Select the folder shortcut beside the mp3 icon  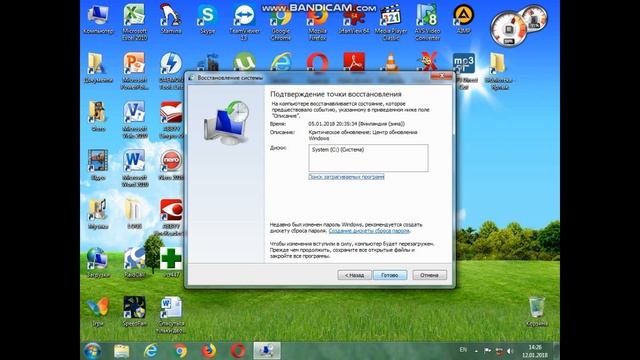click(x=499, y=71)
